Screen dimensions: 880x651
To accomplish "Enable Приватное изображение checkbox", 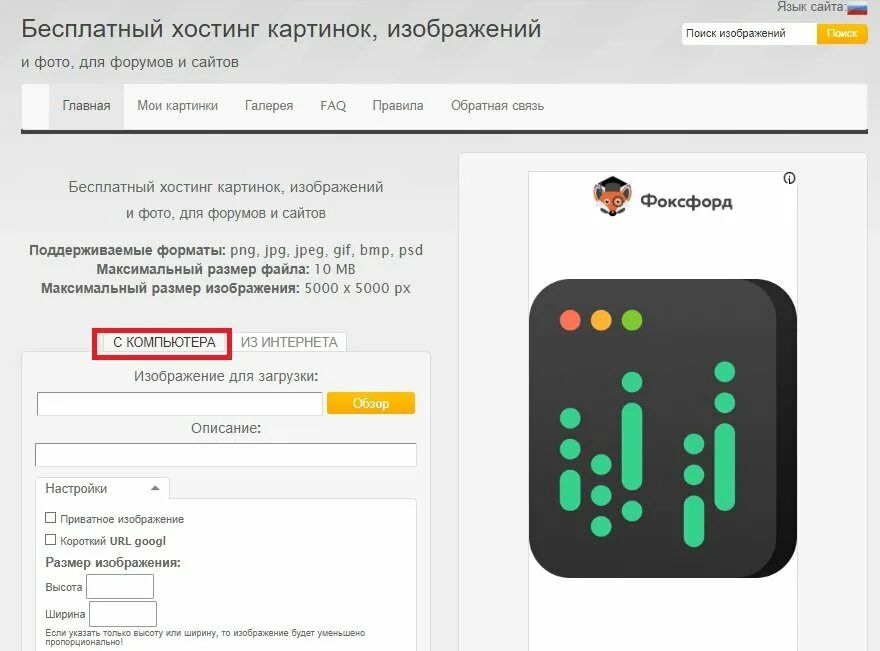I will tap(51, 517).
